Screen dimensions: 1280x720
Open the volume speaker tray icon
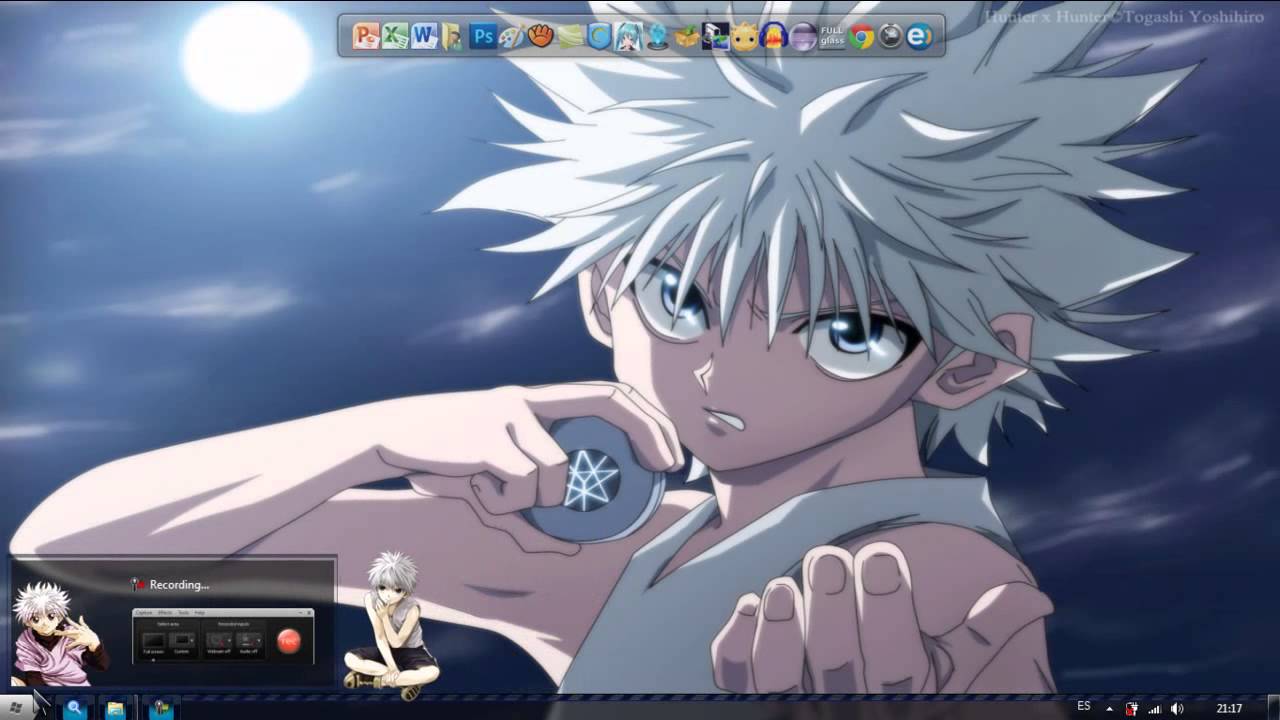click(x=1177, y=709)
